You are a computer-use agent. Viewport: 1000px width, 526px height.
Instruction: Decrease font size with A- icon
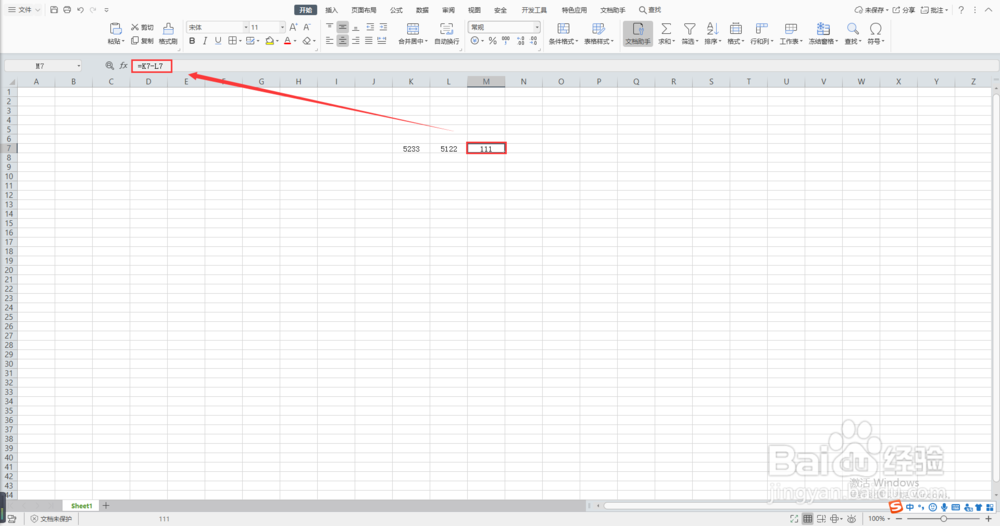(307, 27)
